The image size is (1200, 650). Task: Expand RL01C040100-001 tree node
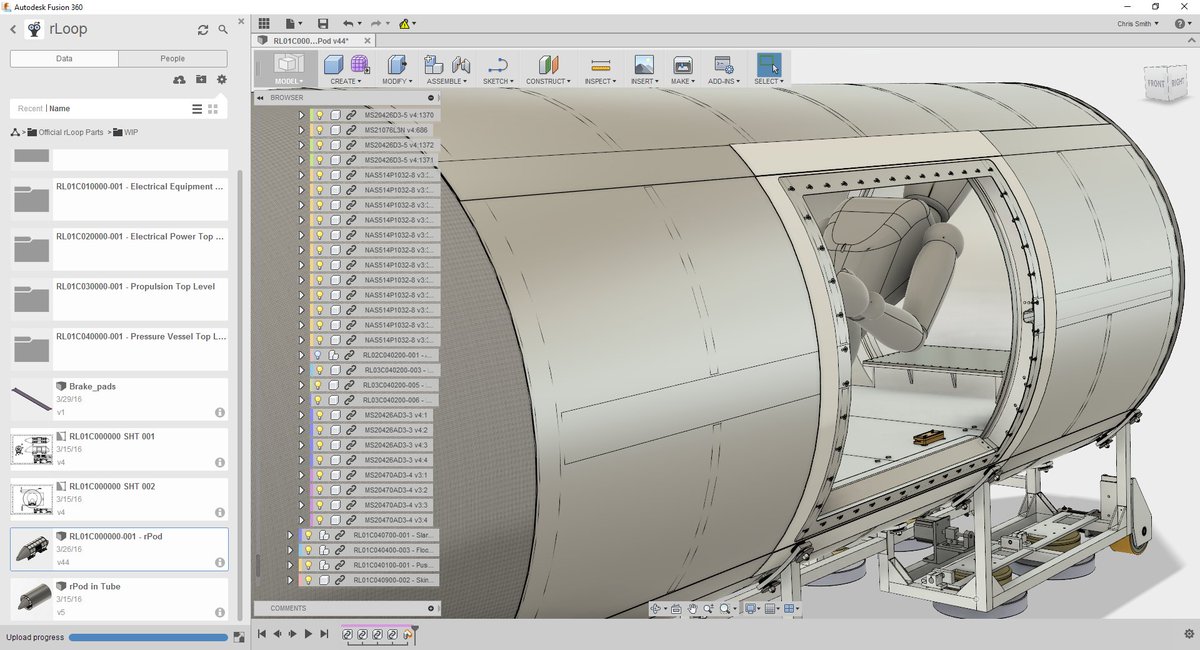[x=290, y=565]
